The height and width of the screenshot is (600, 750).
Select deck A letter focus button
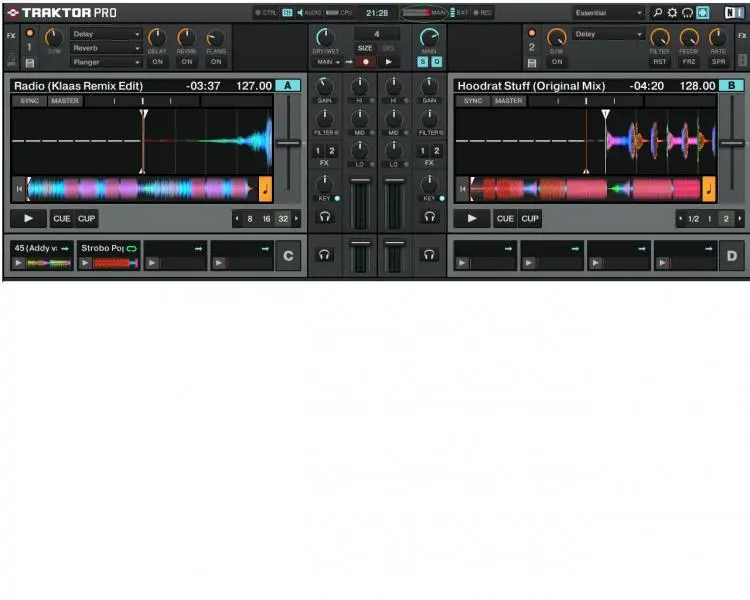coord(287,86)
